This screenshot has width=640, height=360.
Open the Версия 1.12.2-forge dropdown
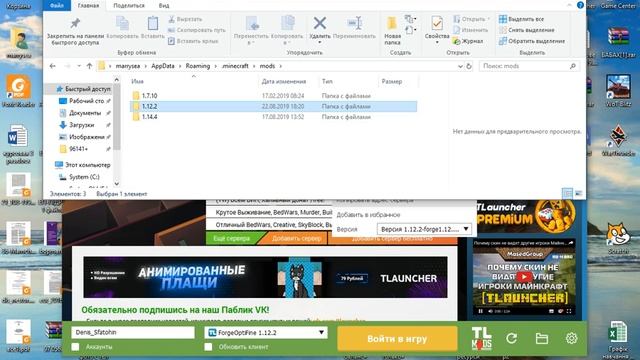pyautogui.click(x=424, y=229)
